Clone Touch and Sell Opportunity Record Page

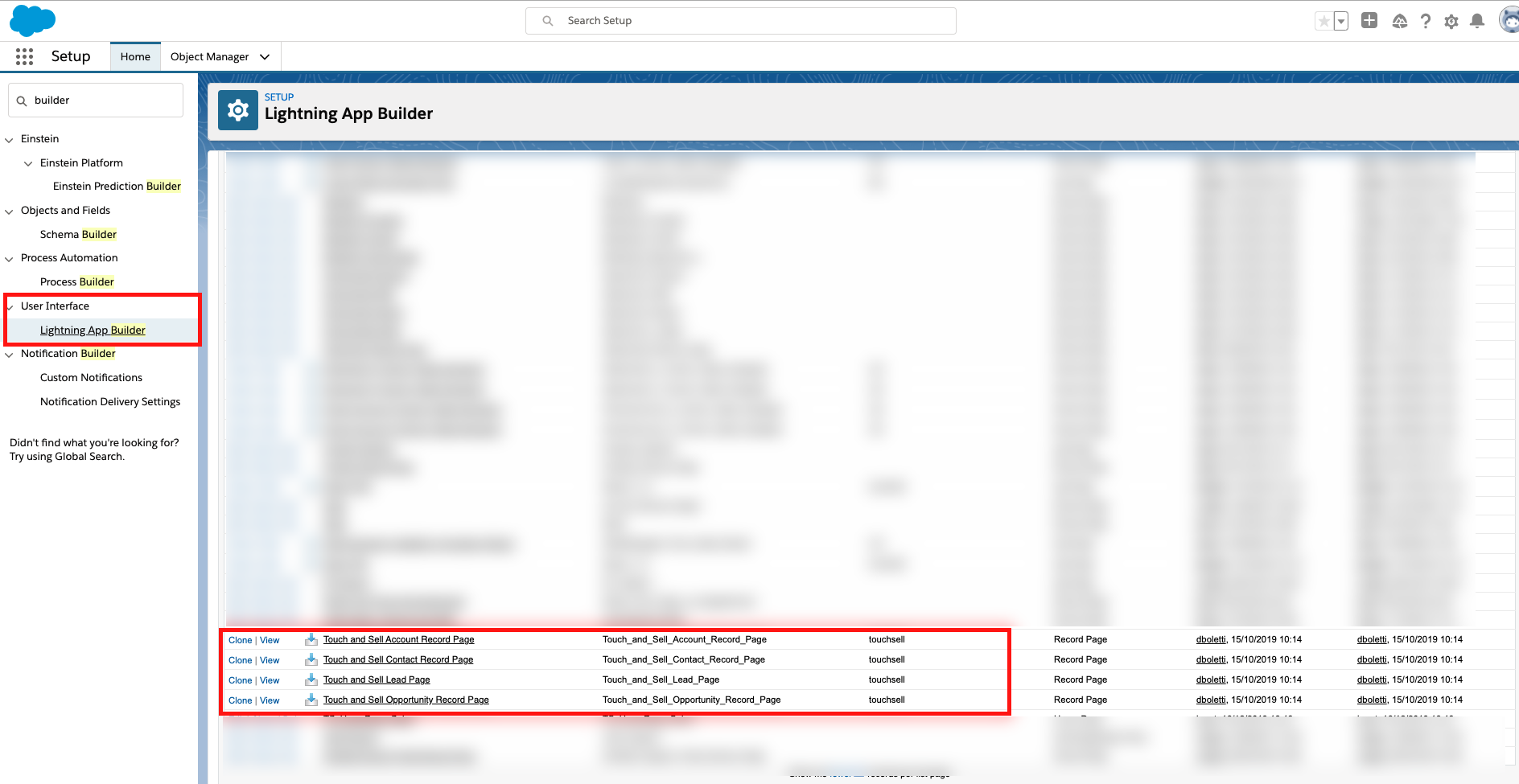240,701
